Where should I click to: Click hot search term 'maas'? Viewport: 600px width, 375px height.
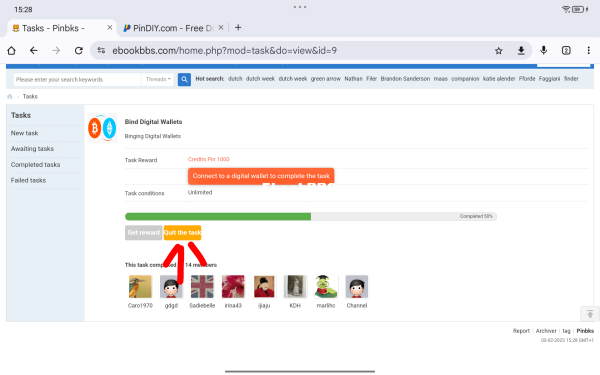point(440,78)
